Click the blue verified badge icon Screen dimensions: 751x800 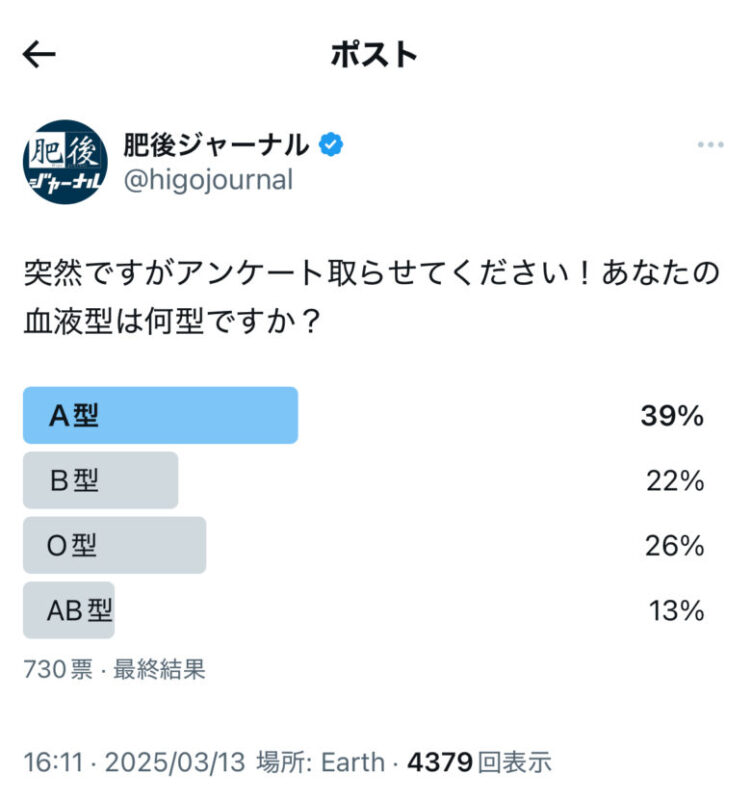331,145
